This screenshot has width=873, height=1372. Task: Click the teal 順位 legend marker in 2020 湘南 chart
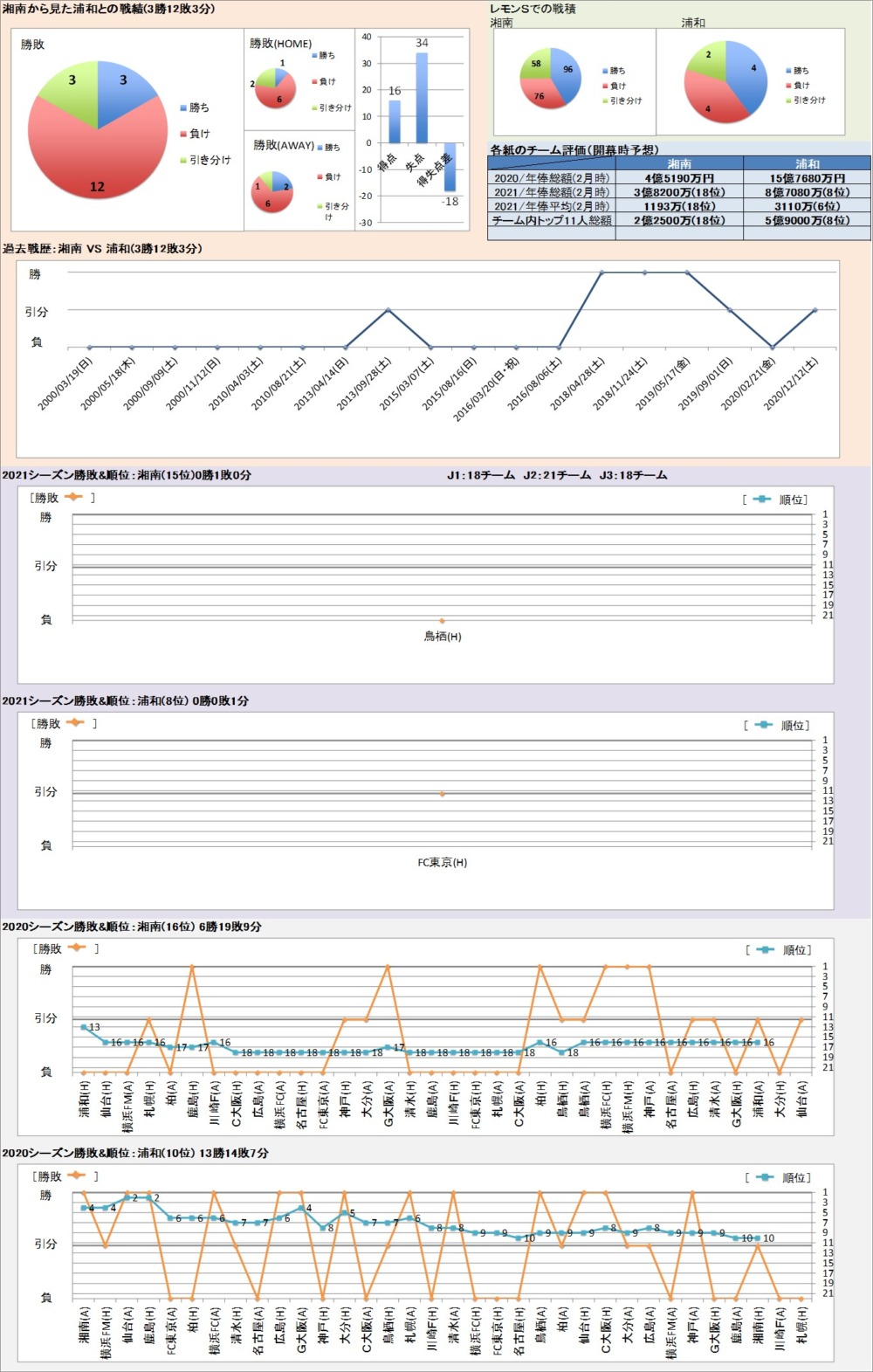pyautogui.click(x=766, y=949)
